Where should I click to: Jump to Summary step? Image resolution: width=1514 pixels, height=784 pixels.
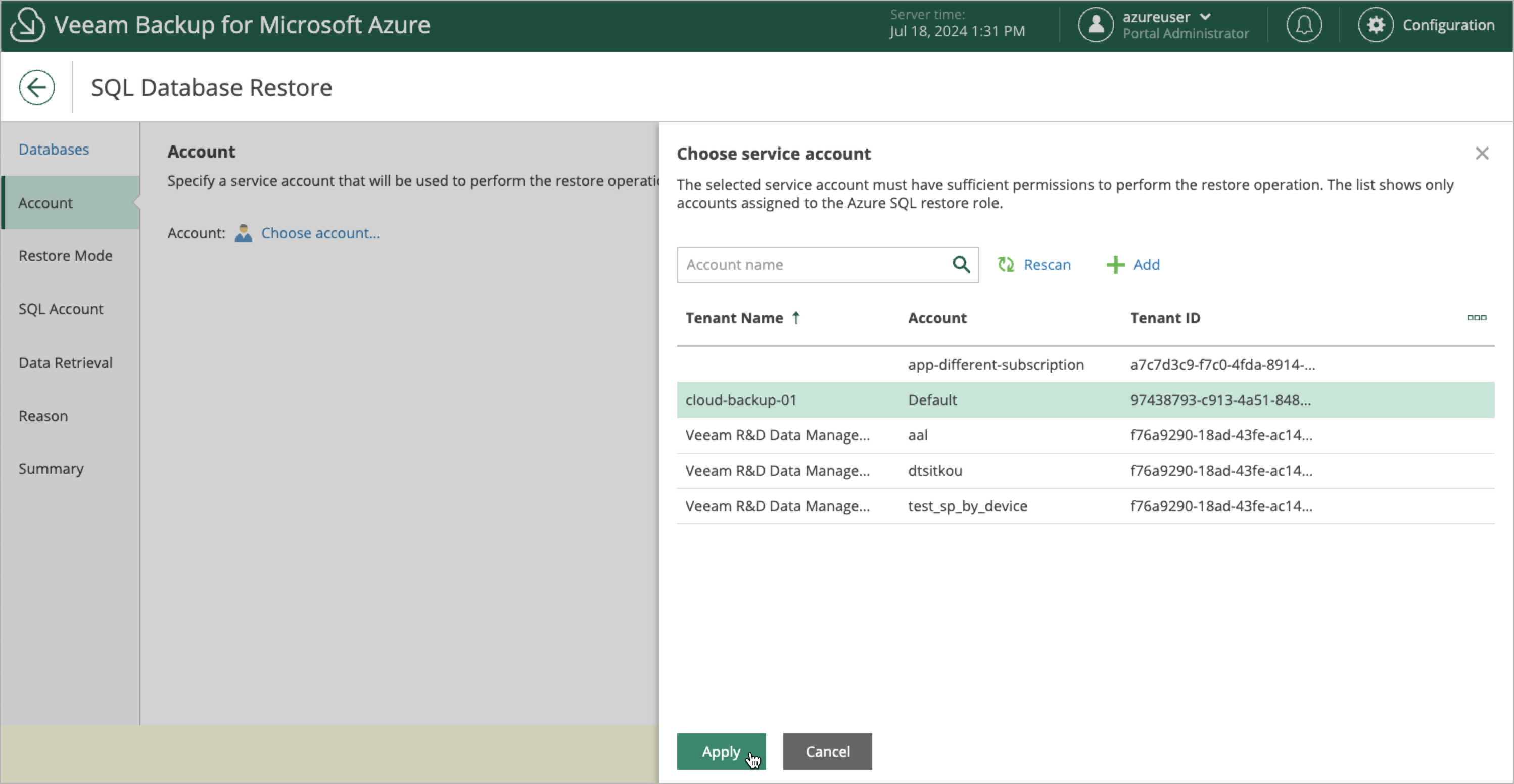tap(51, 469)
